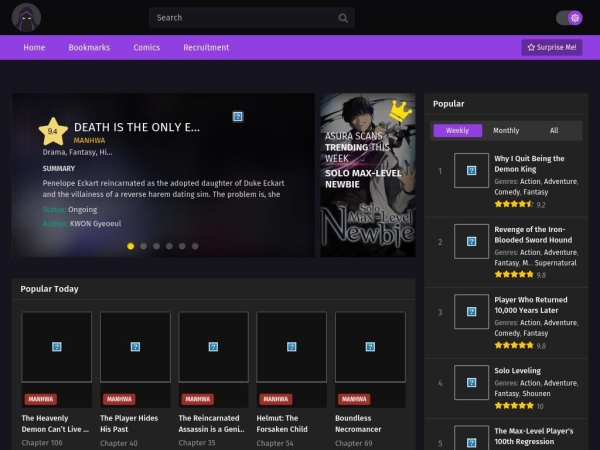600x450 pixels.
Task: Open Death Is The Only E... title
Action: (137, 127)
